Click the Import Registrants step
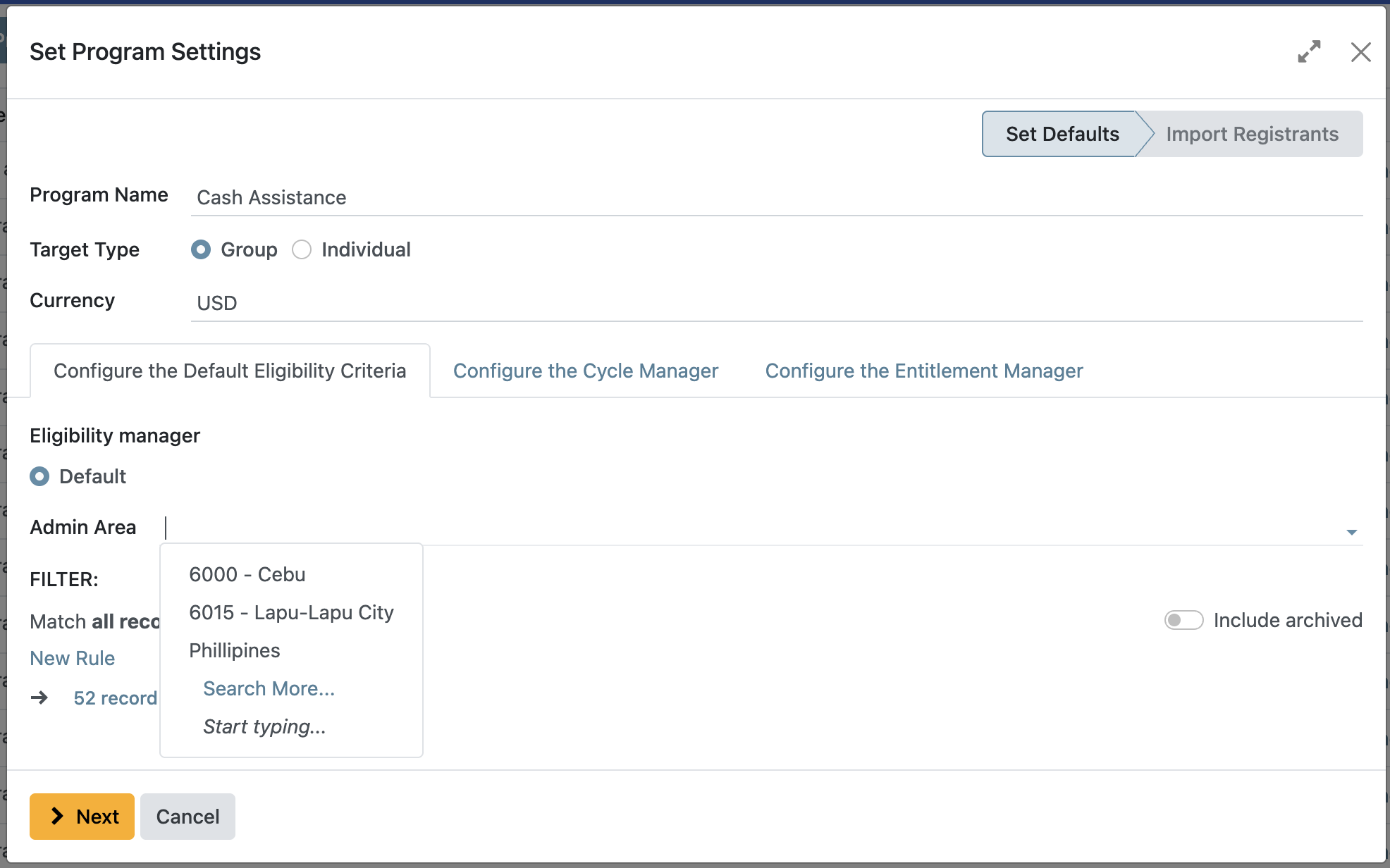 coord(1253,134)
